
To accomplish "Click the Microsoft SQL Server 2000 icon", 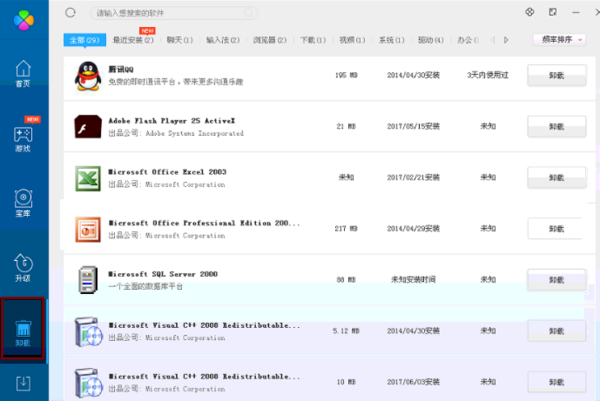I will [88, 280].
